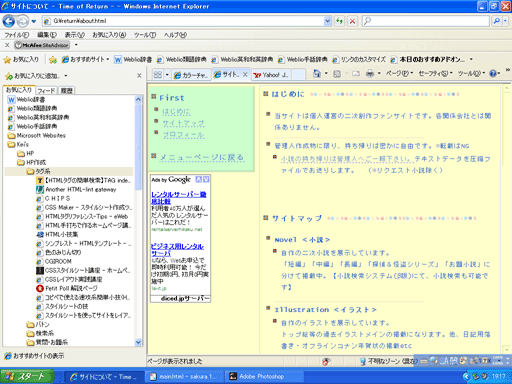512x384 pixels.
Task: Click the プロフィール link in First menu
Action: [183, 135]
